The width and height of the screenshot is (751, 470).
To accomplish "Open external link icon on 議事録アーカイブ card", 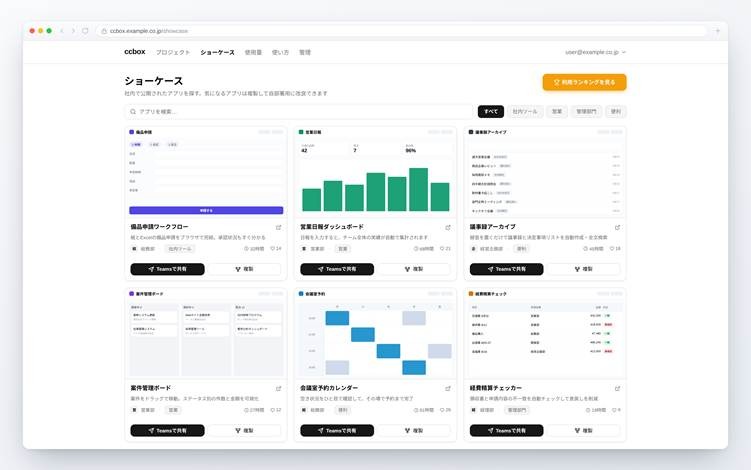I will [617, 228].
